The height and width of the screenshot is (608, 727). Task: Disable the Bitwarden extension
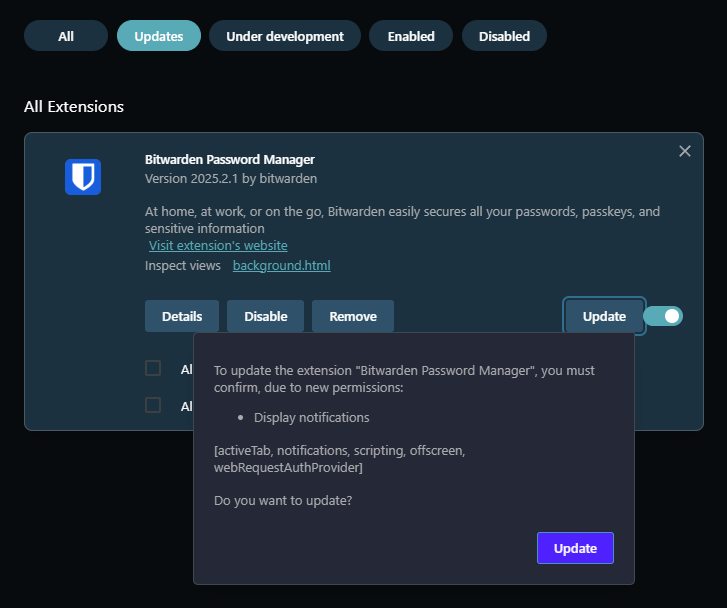(266, 316)
